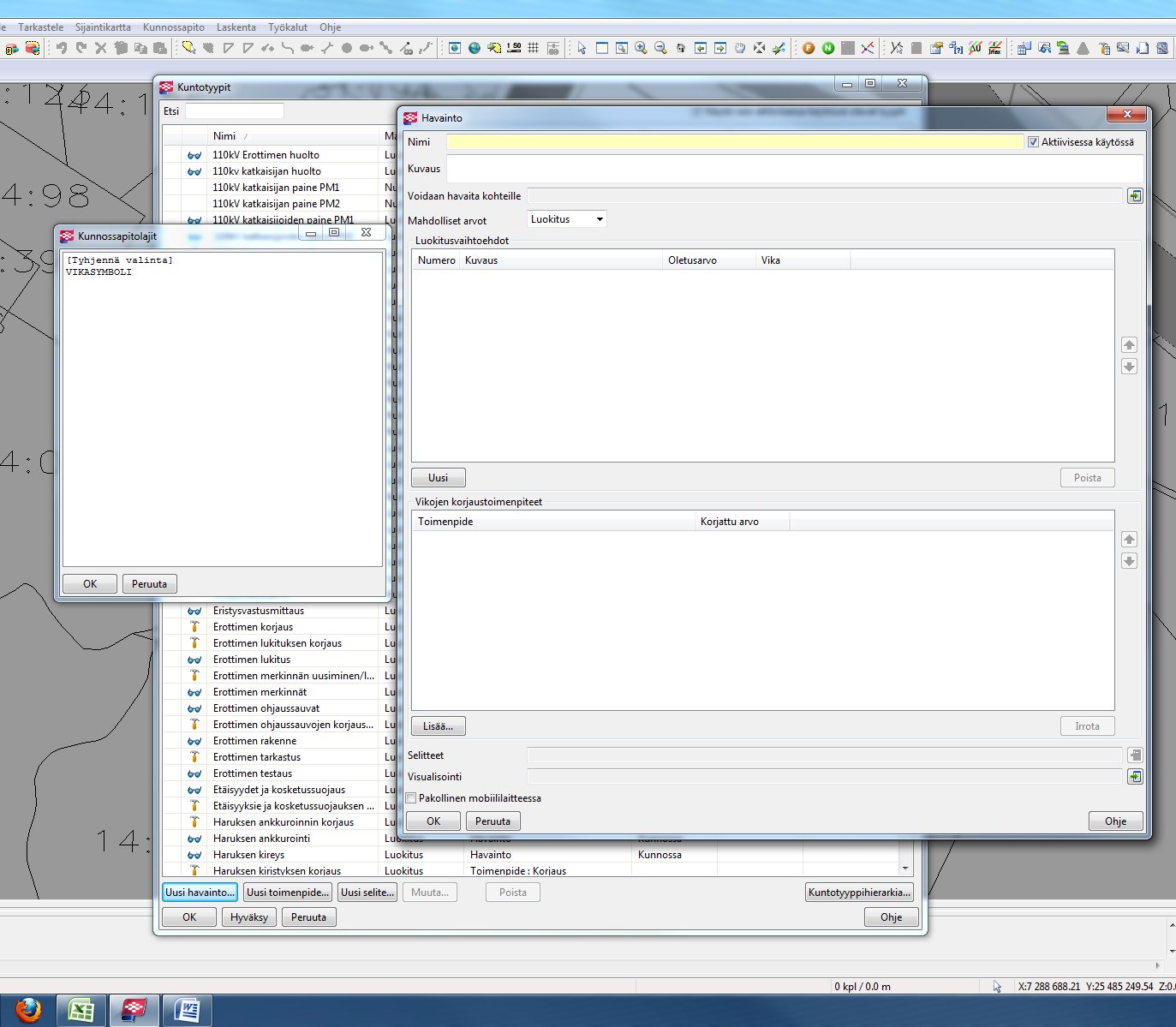Click Peruuta in the Havainto dialog
This screenshot has width=1176, height=1027.
[x=492, y=821]
